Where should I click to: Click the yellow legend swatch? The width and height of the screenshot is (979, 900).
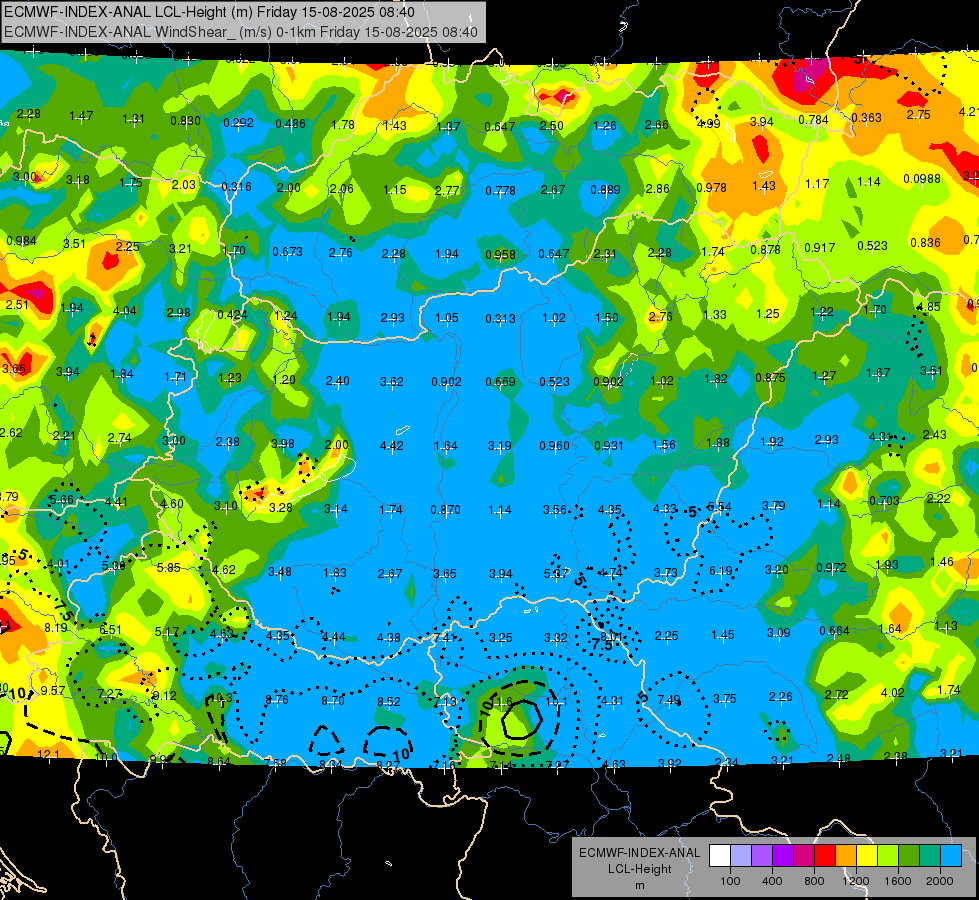(x=867, y=856)
